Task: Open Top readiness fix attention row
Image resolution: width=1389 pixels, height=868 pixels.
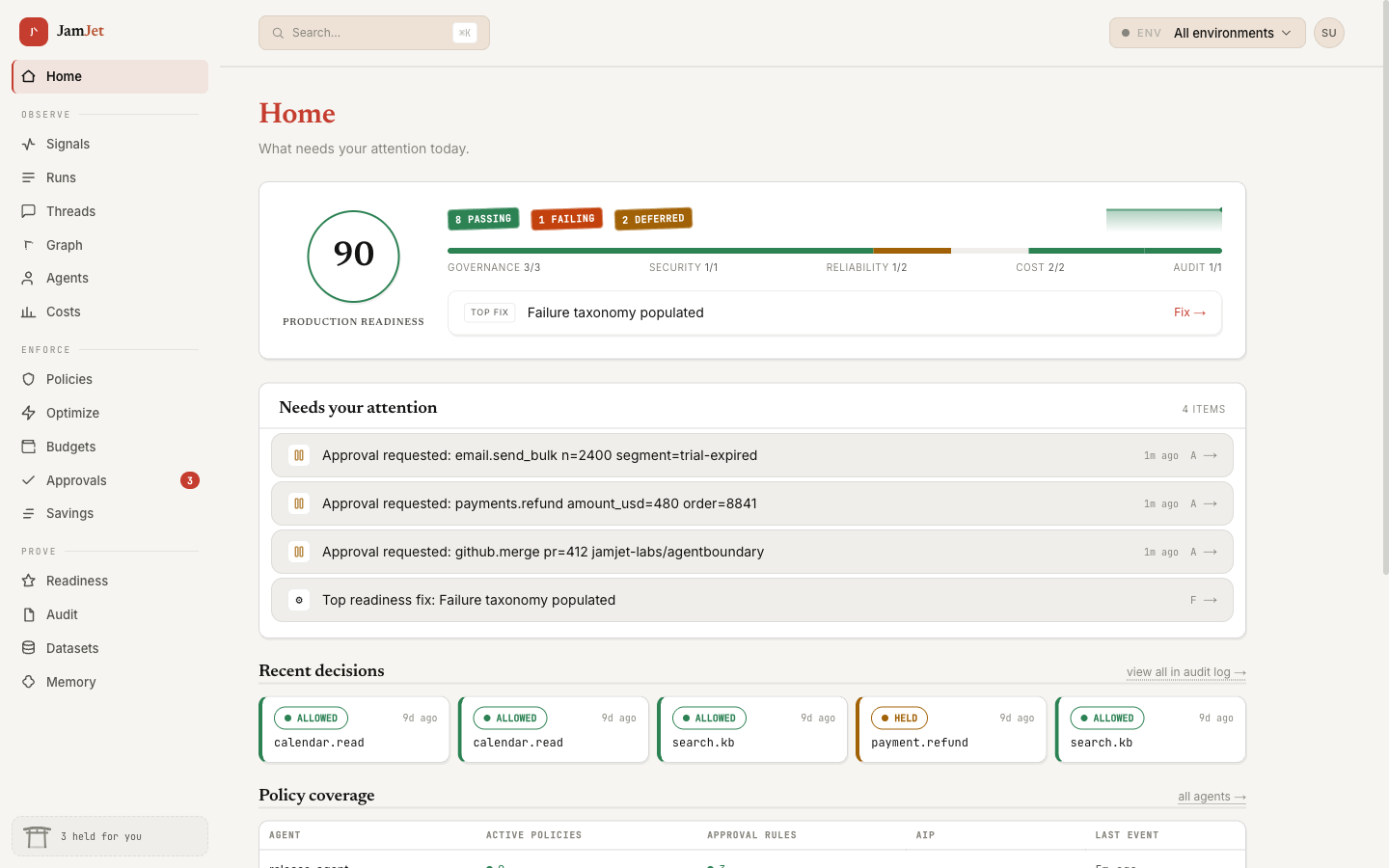Action: pos(752,600)
